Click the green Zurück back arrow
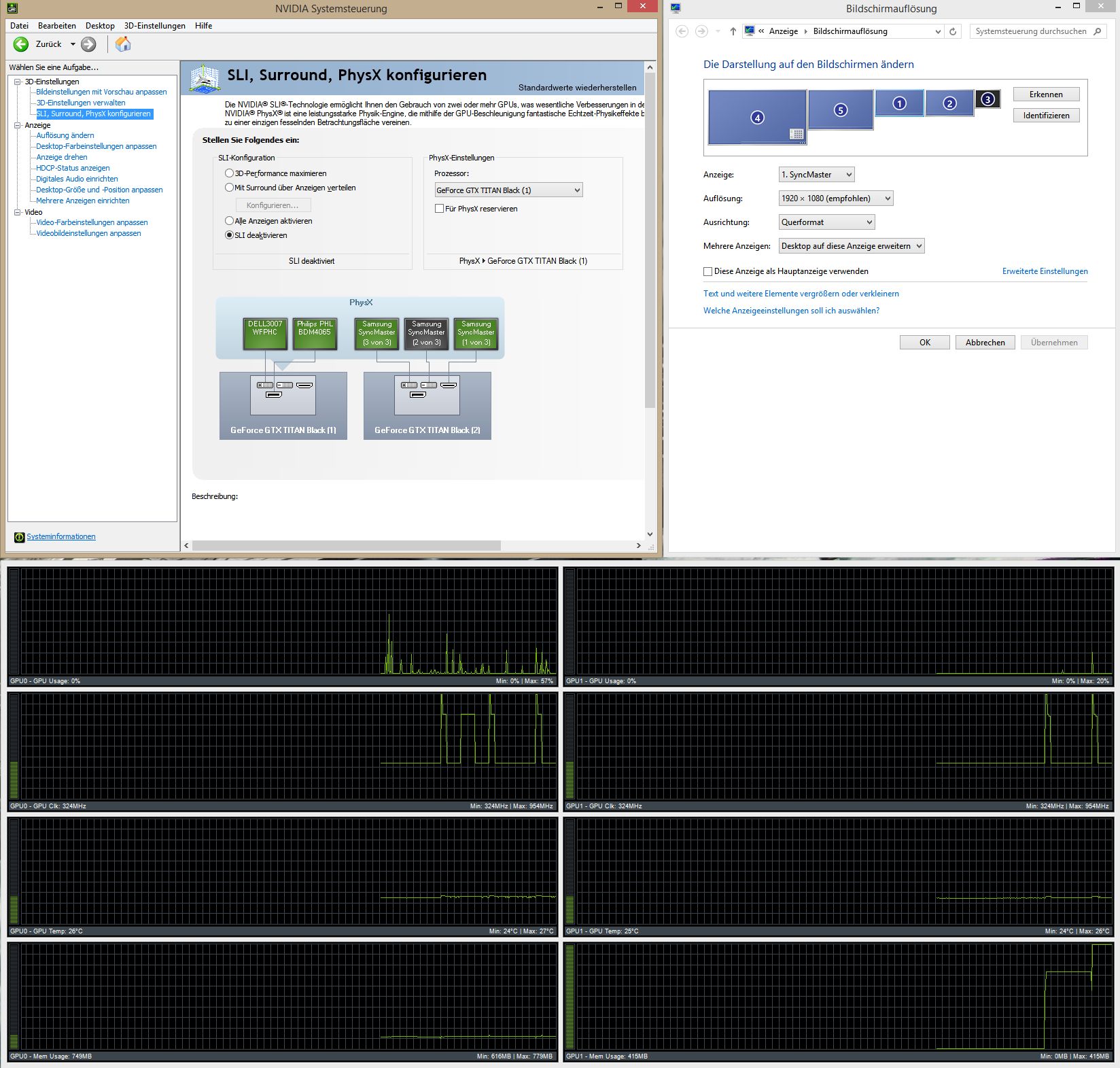The image size is (1120, 1068). coord(20,44)
